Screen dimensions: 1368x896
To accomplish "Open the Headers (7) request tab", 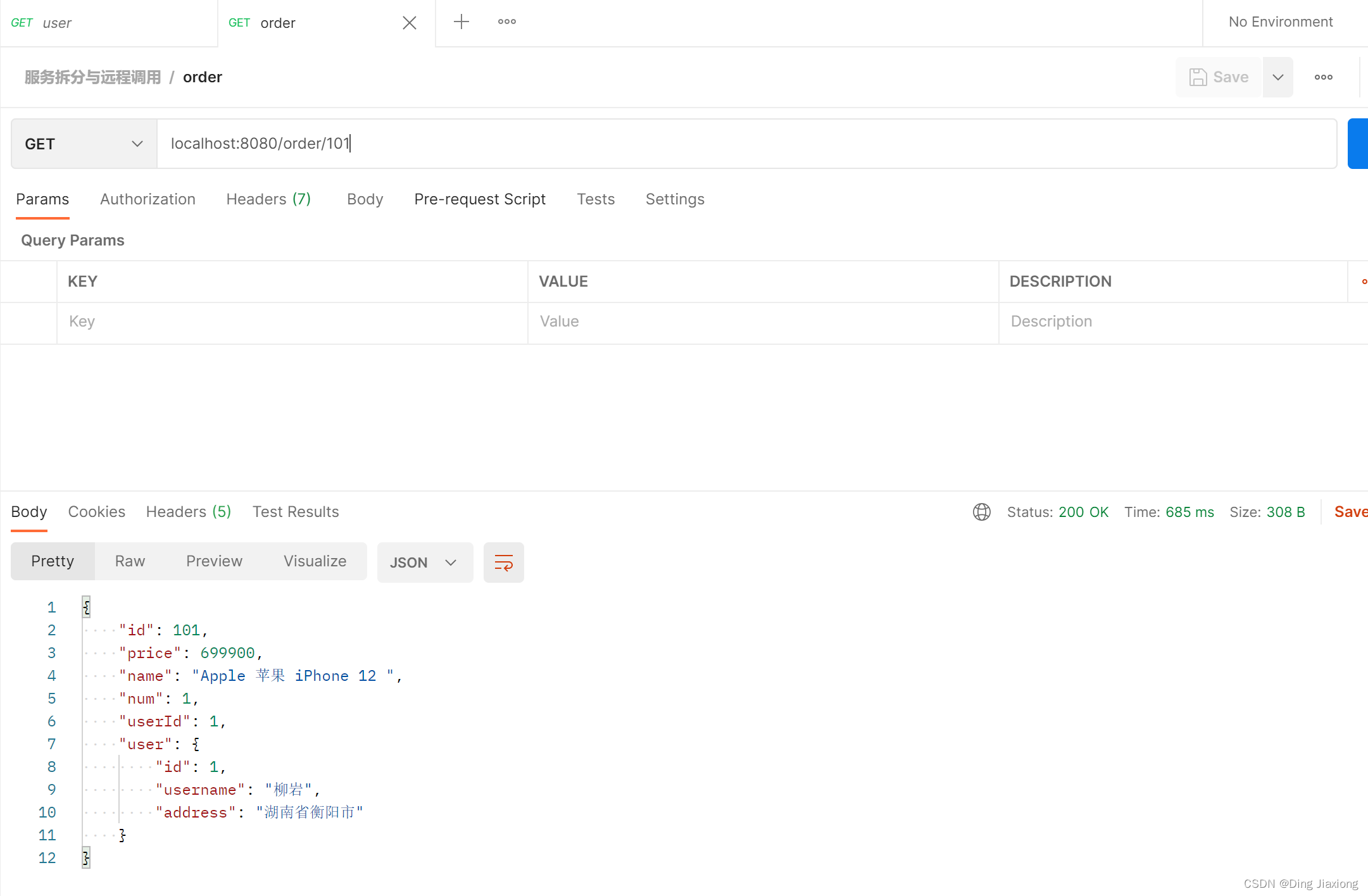I will (x=268, y=199).
